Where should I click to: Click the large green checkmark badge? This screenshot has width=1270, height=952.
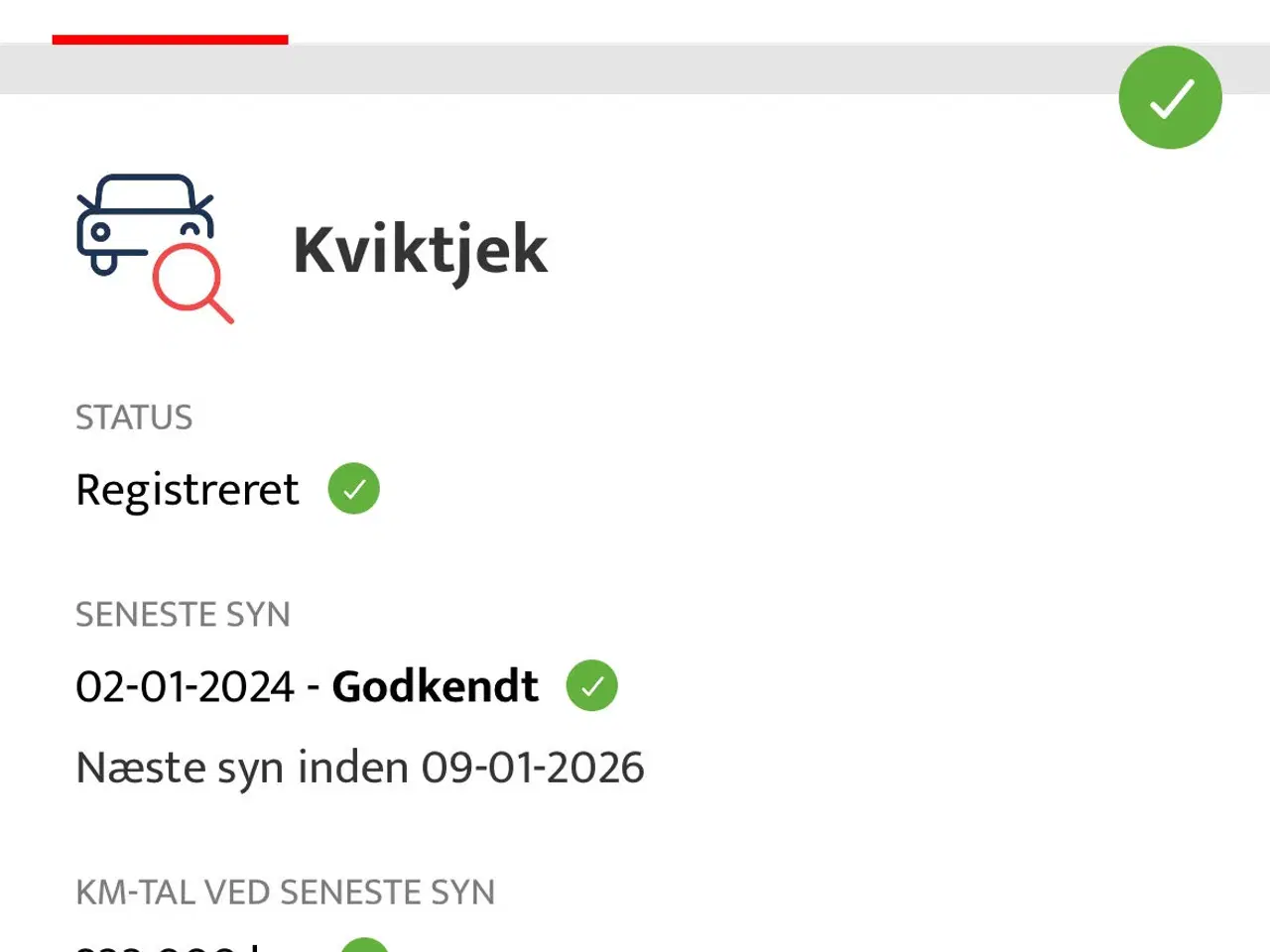tap(1171, 97)
